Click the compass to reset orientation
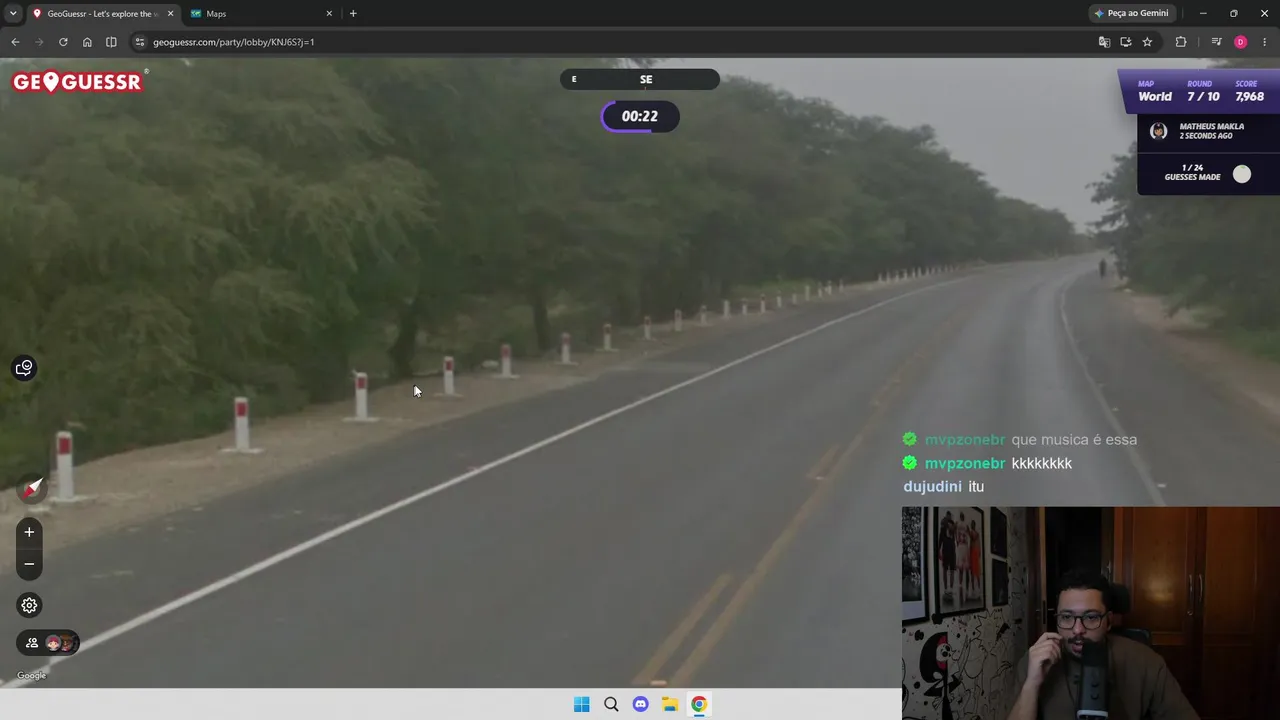 pos(33,488)
